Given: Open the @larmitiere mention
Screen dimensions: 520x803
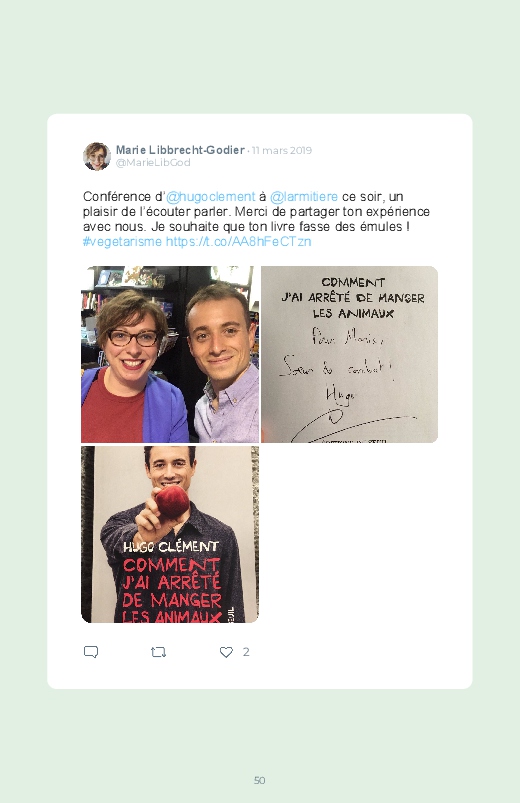Looking at the screenshot, I should click(x=304, y=197).
